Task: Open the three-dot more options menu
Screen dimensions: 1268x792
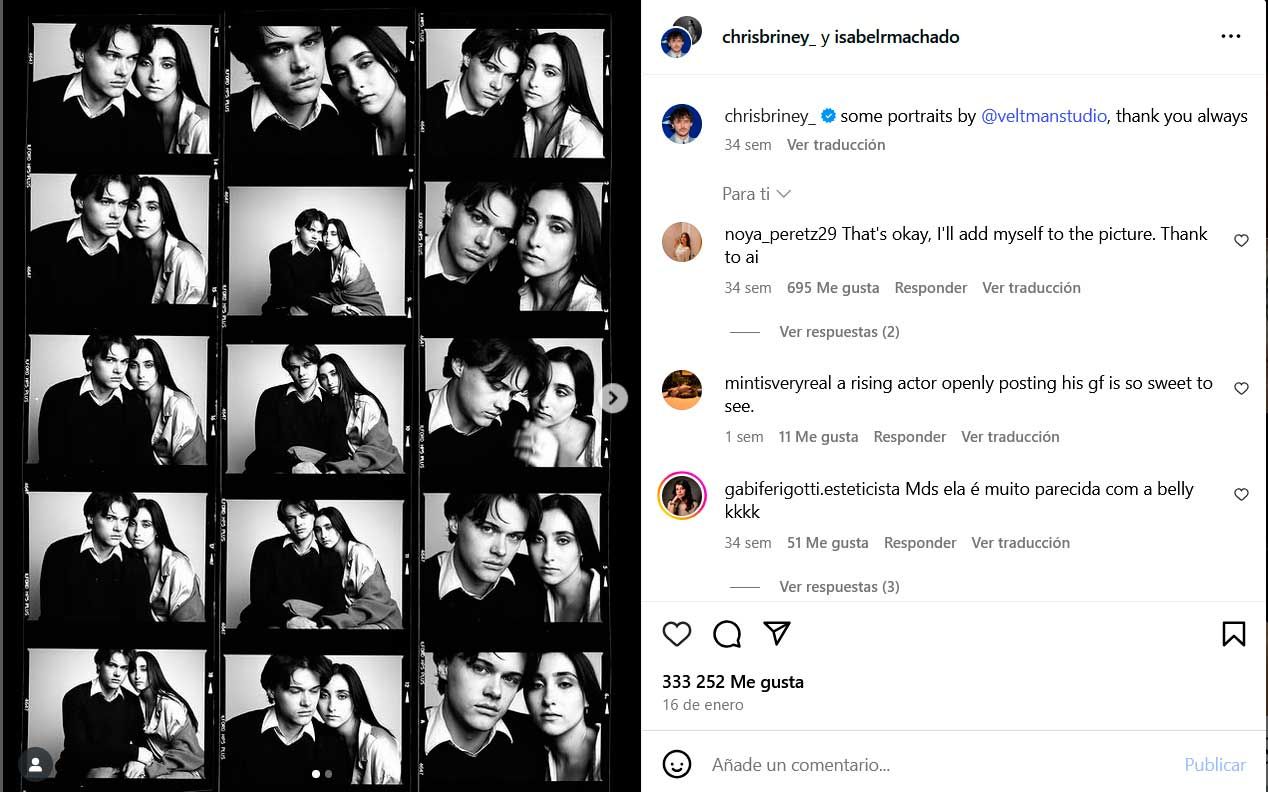Action: [x=1230, y=37]
